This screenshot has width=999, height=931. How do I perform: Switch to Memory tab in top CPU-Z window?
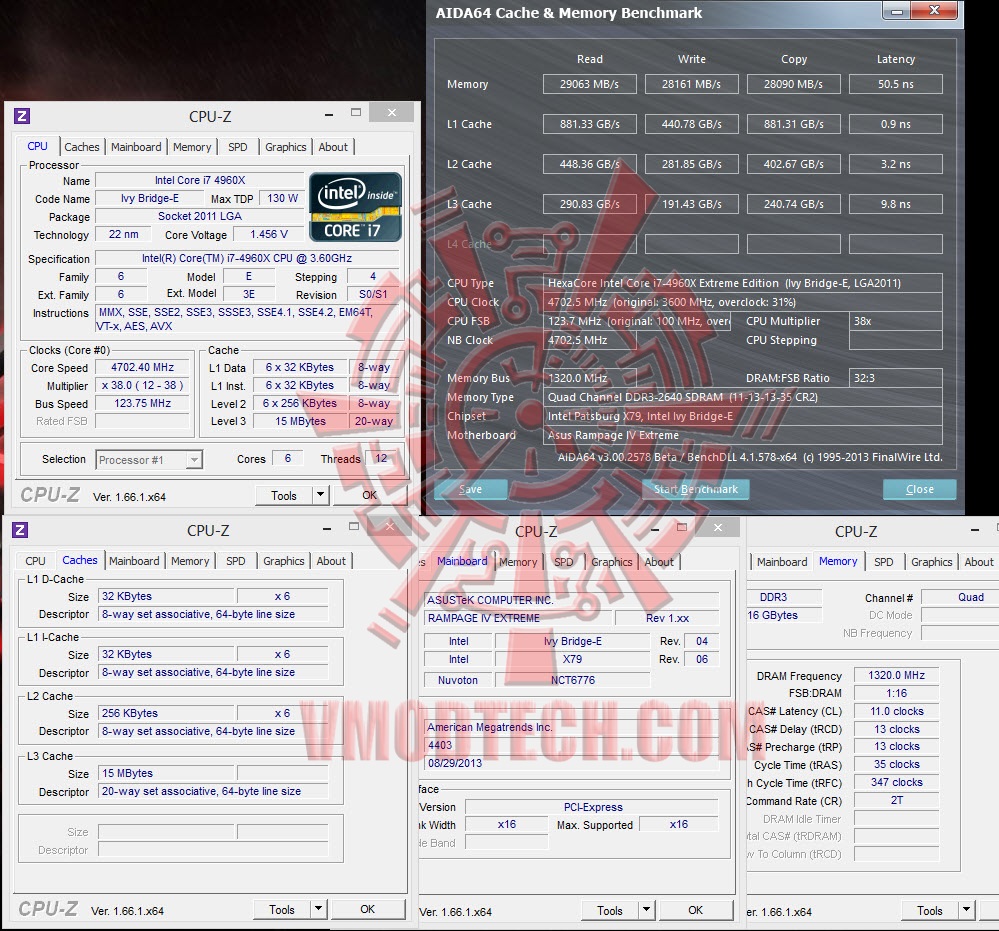tap(192, 147)
